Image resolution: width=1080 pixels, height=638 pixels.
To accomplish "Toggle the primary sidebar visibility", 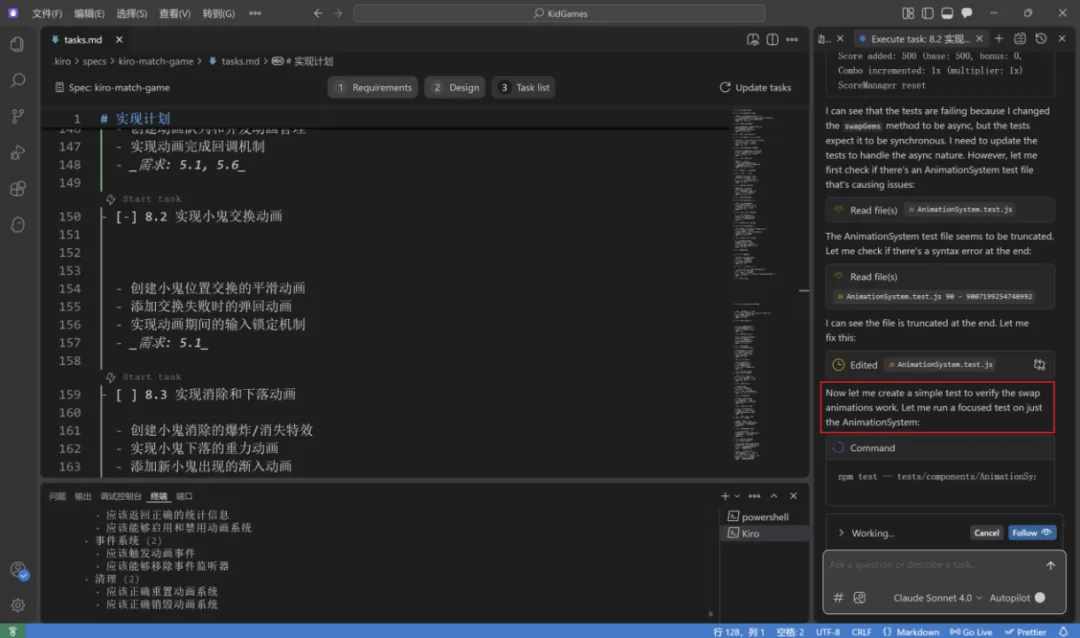I will [x=928, y=13].
